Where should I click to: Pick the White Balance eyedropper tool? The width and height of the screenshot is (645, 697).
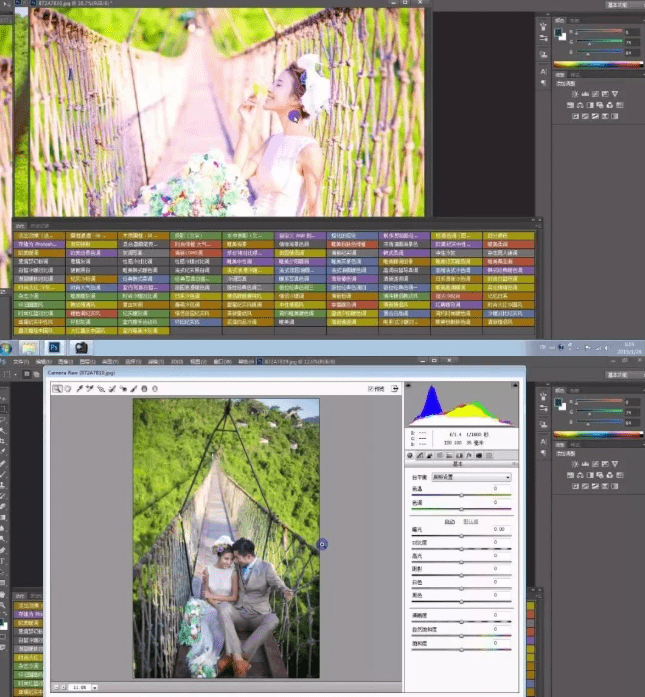(78, 388)
